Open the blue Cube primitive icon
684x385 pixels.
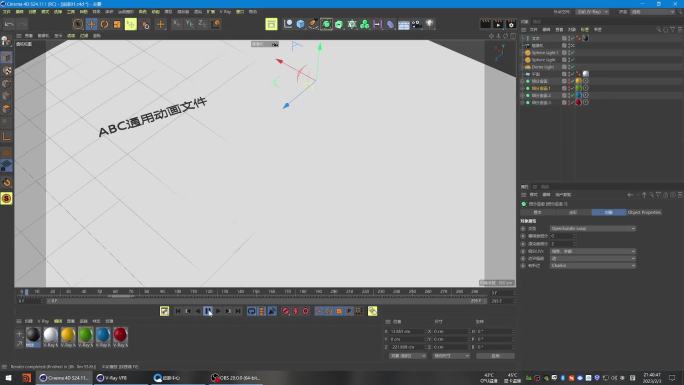pos(301,24)
